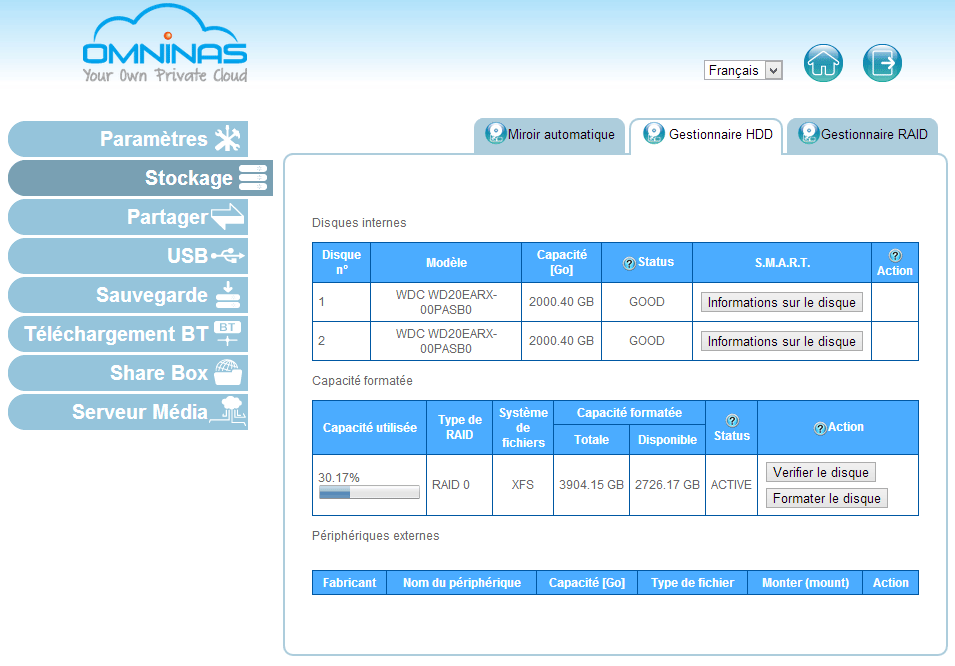Viewport: 955px width, 666px height.
Task: Open the Français language dropdown
Action: (x=742, y=70)
